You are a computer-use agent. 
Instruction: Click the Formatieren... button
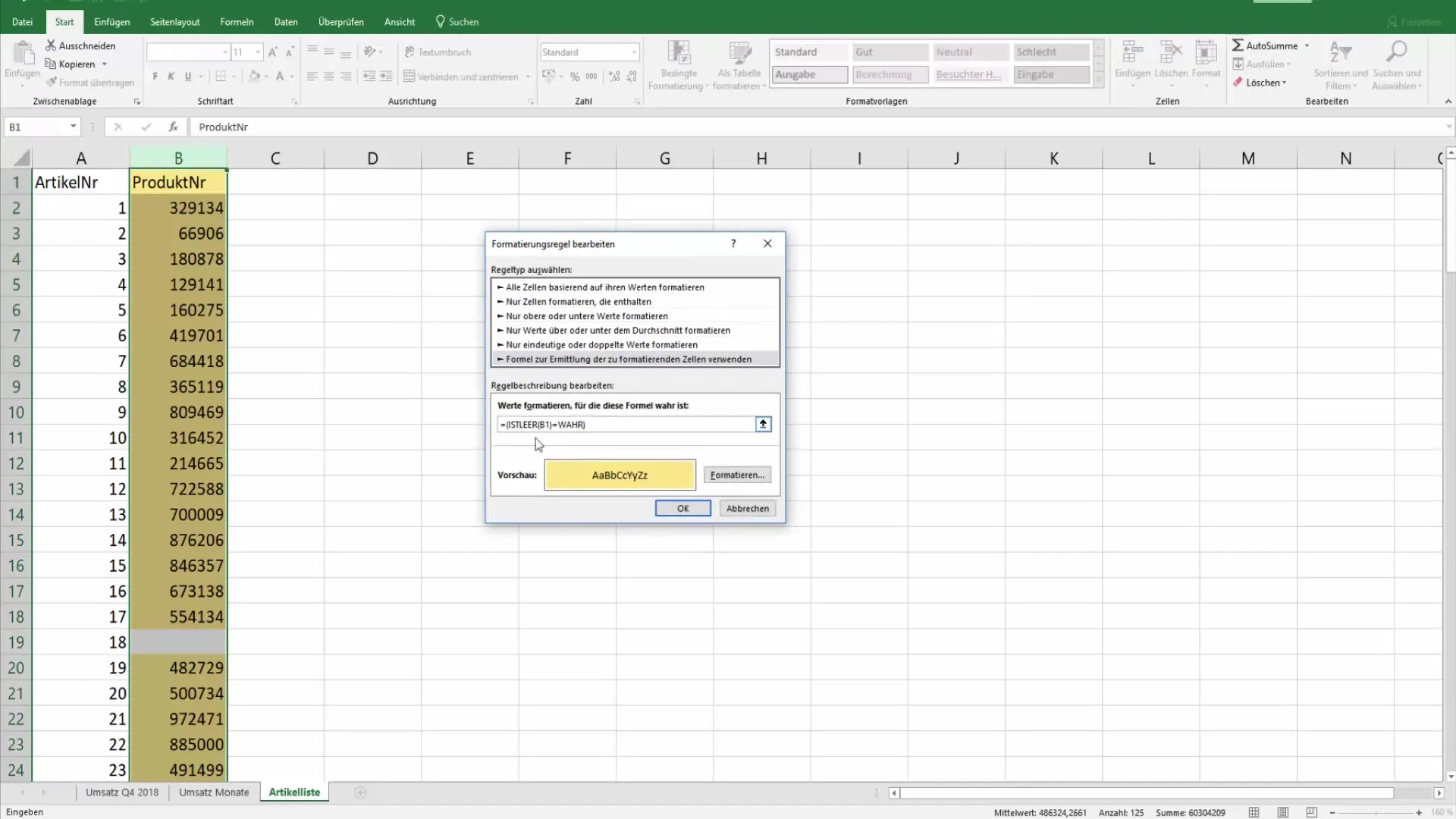(x=737, y=475)
